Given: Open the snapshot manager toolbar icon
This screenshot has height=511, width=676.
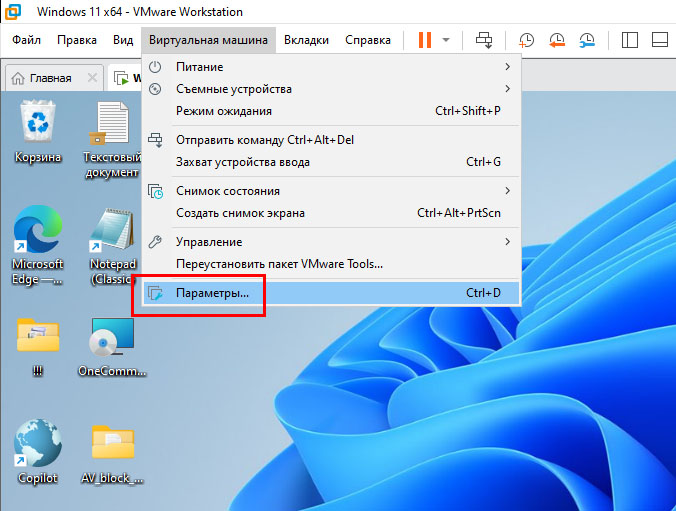Looking at the screenshot, I should [587, 40].
